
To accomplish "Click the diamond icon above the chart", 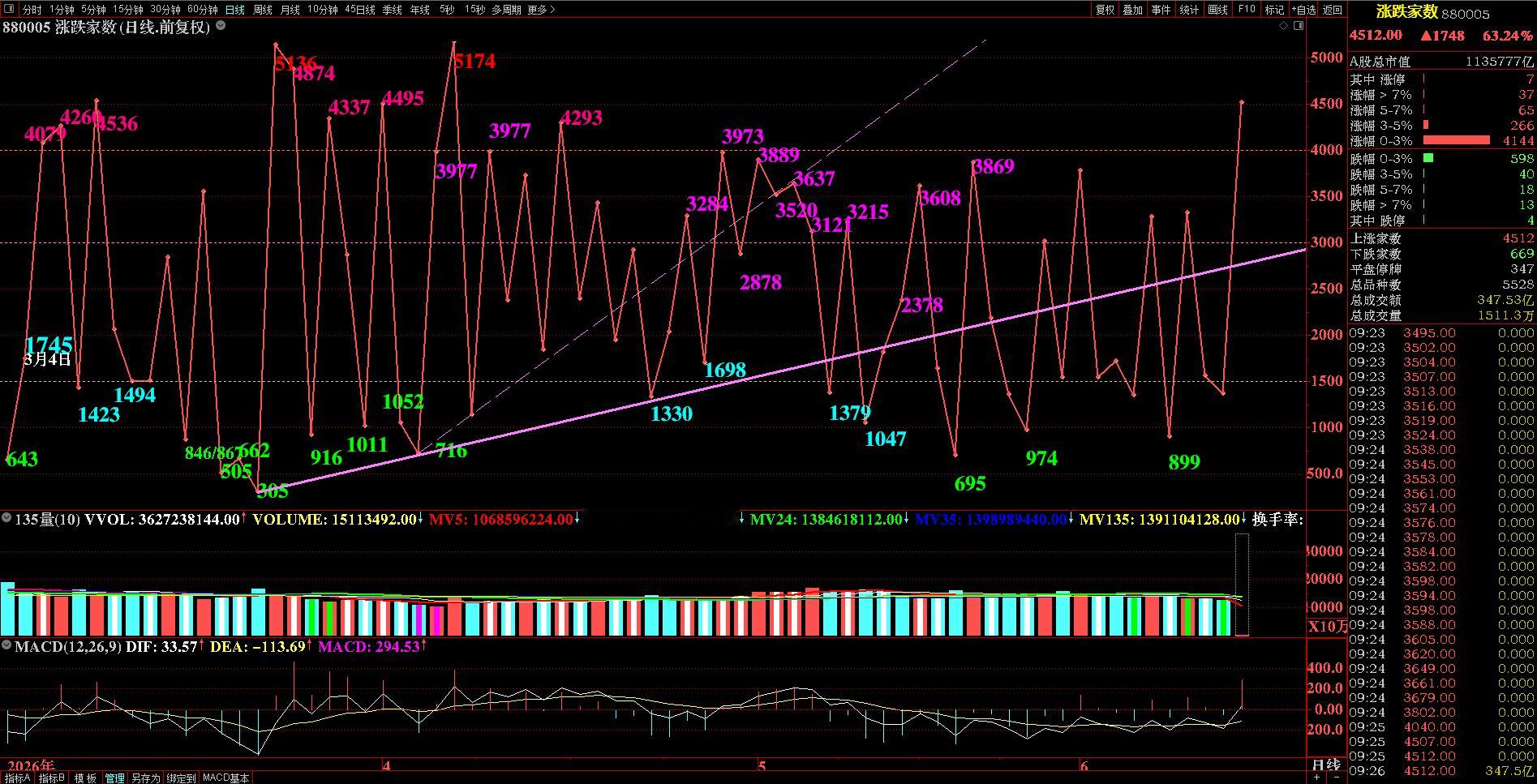I will (x=1283, y=26).
